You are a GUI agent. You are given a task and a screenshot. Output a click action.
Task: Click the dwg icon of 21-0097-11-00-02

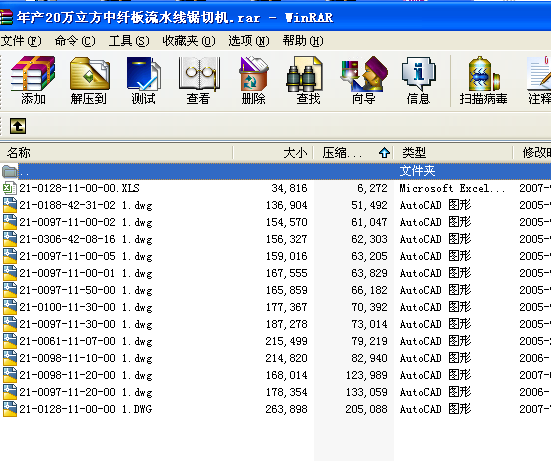point(9,222)
